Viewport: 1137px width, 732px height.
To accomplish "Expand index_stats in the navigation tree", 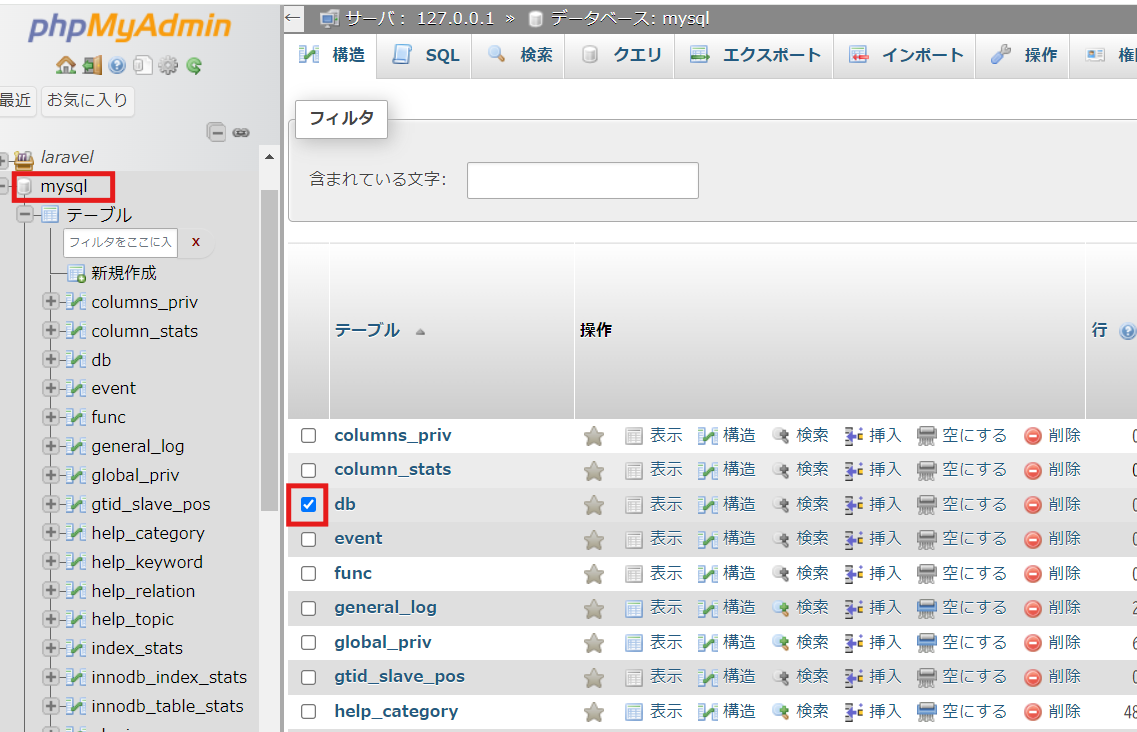I will coord(51,648).
